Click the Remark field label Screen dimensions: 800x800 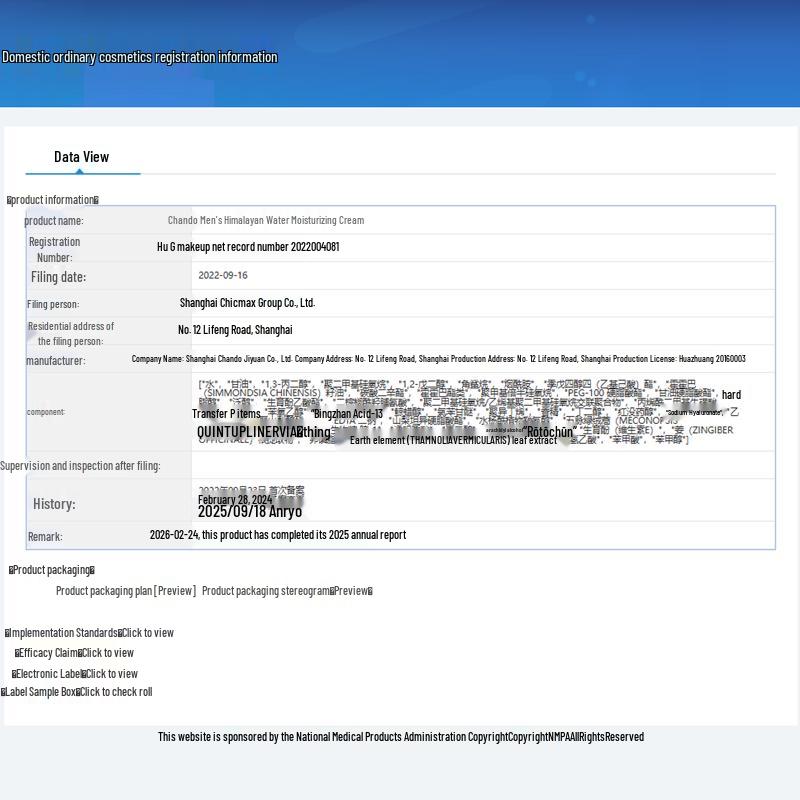pyautogui.click(x=45, y=537)
